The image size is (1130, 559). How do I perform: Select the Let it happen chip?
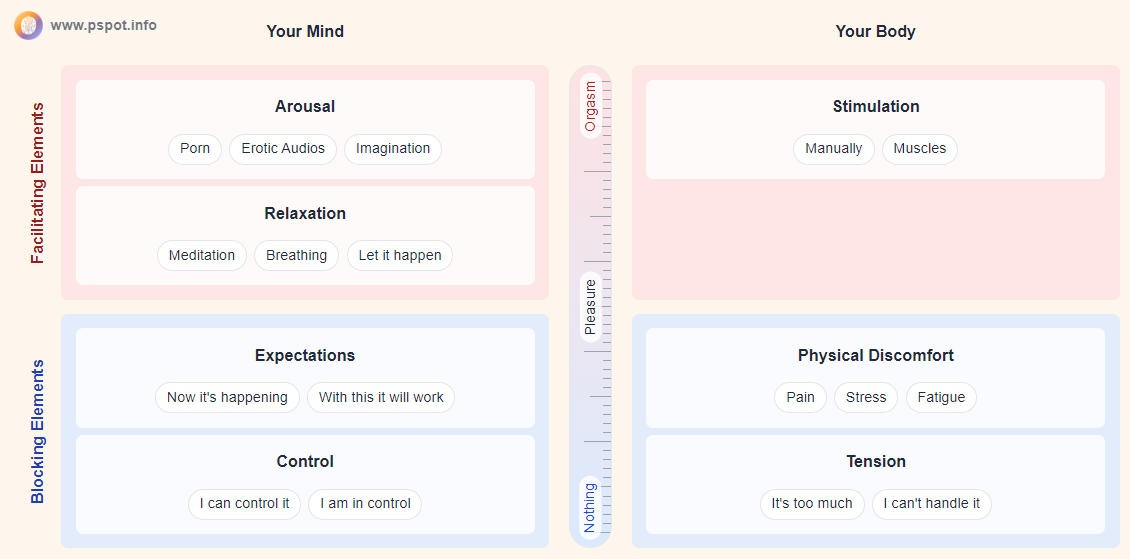tap(400, 256)
